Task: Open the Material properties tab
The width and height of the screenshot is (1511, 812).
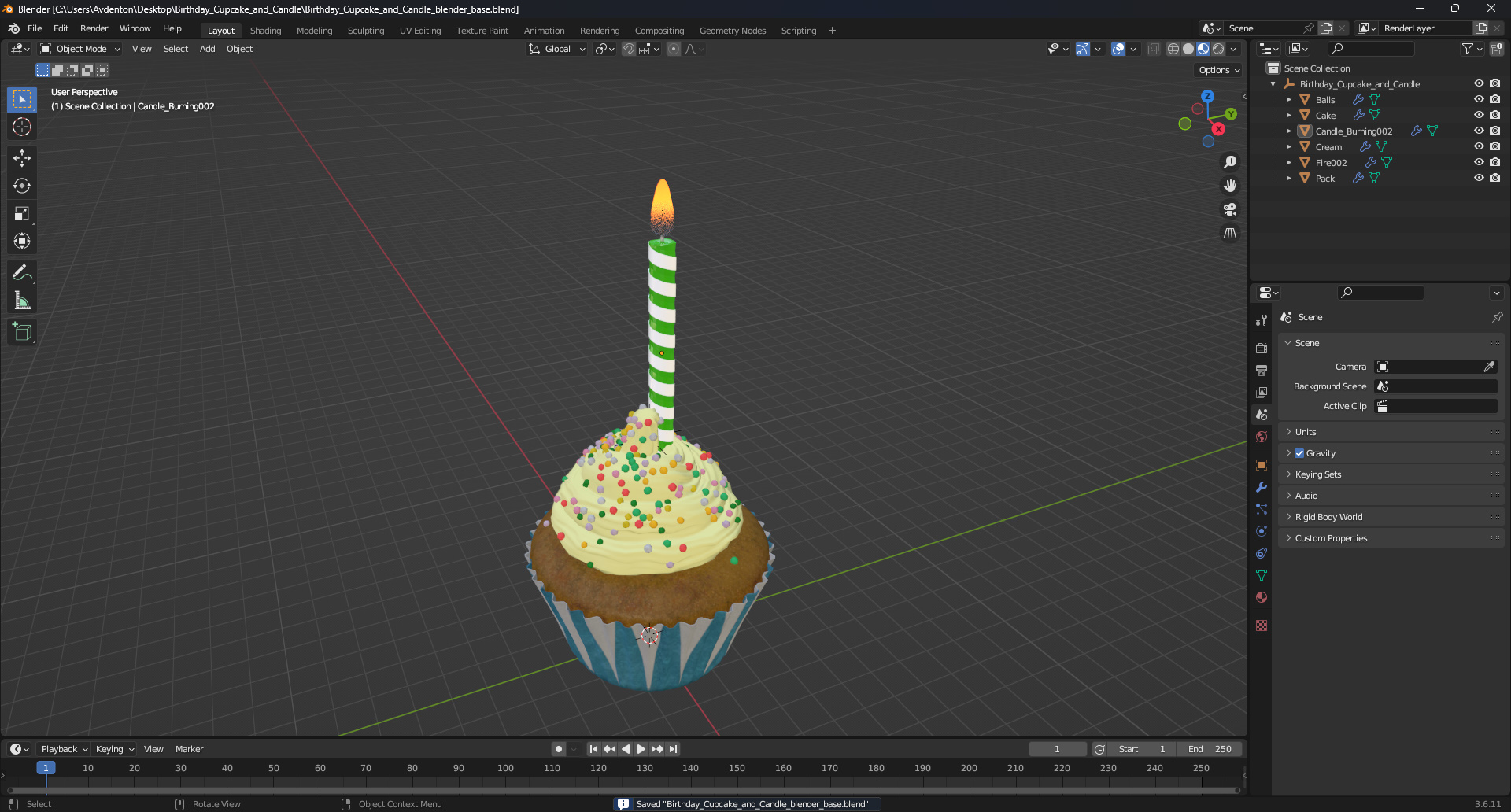Action: coord(1262,597)
